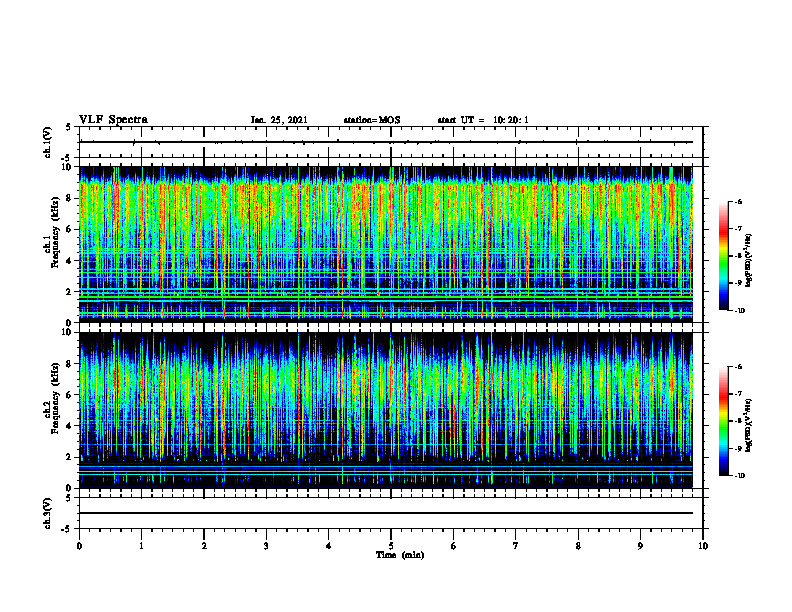Click time axis tick label "10"
792x612 pixels.
[x=703, y=546]
